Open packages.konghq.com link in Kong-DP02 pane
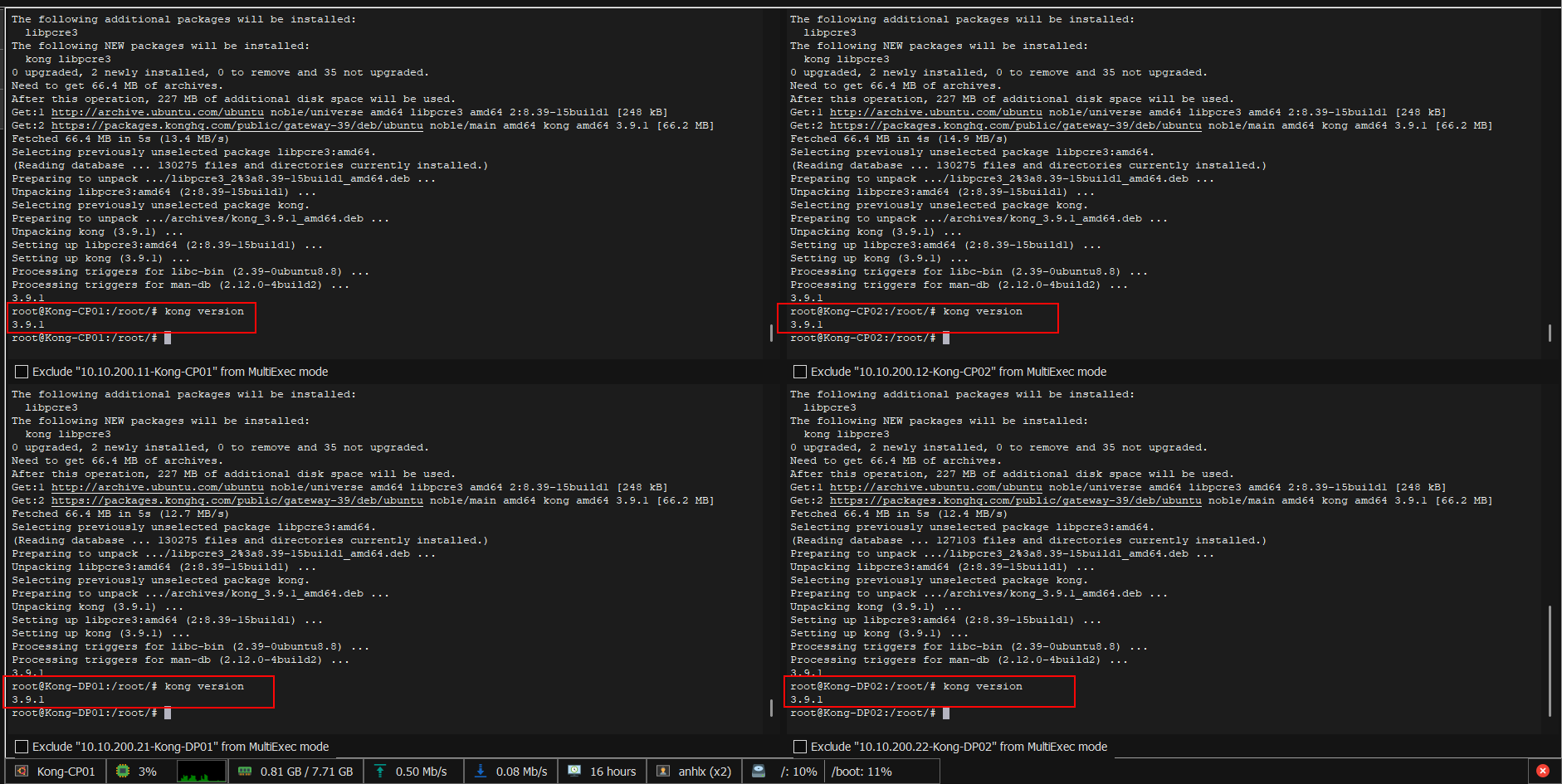 click(x=1016, y=500)
